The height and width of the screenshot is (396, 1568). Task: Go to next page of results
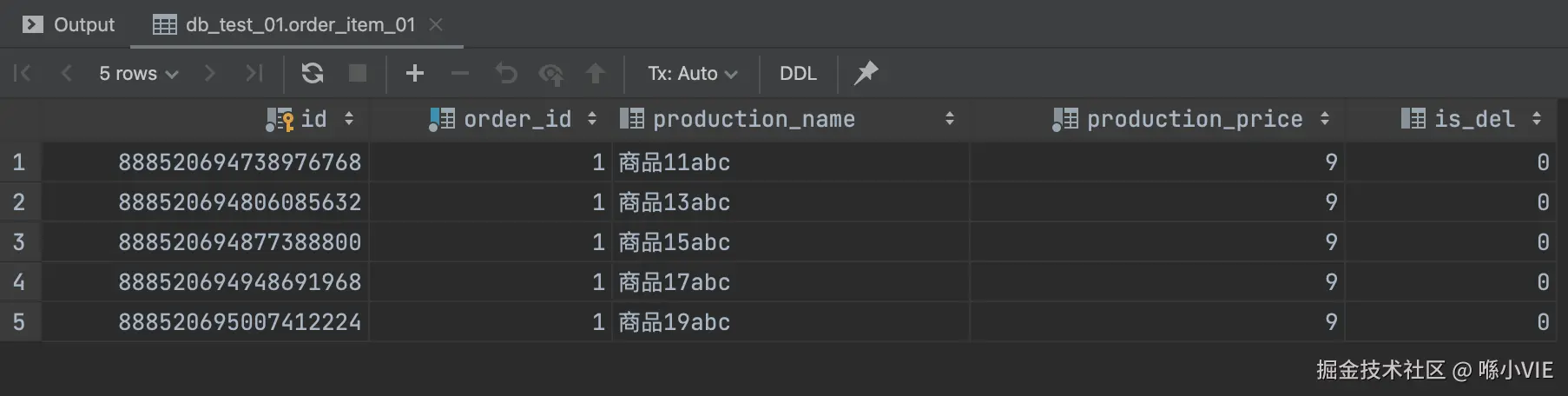(209, 73)
